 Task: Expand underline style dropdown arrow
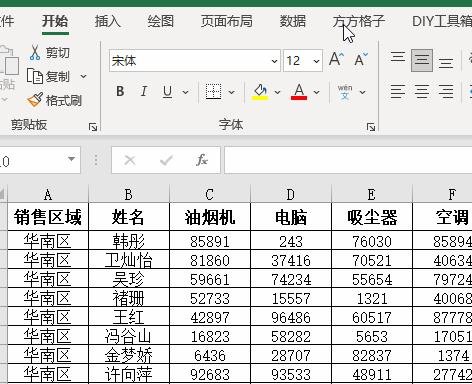click(x=185, y=92)
